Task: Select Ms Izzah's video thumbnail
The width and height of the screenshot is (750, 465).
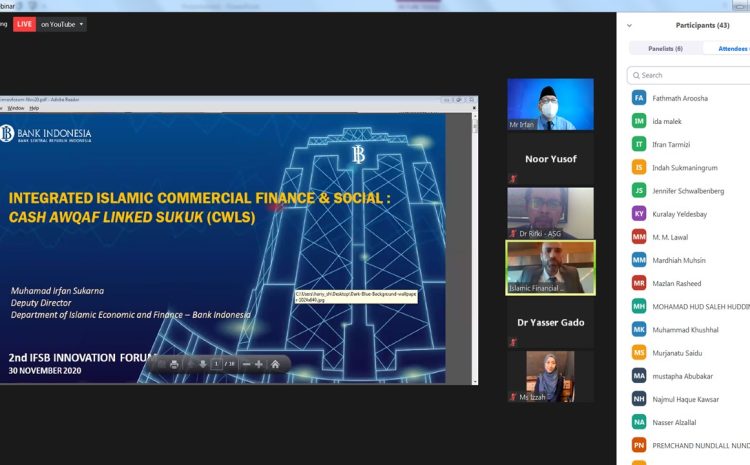Action: (x=551, y=377)
